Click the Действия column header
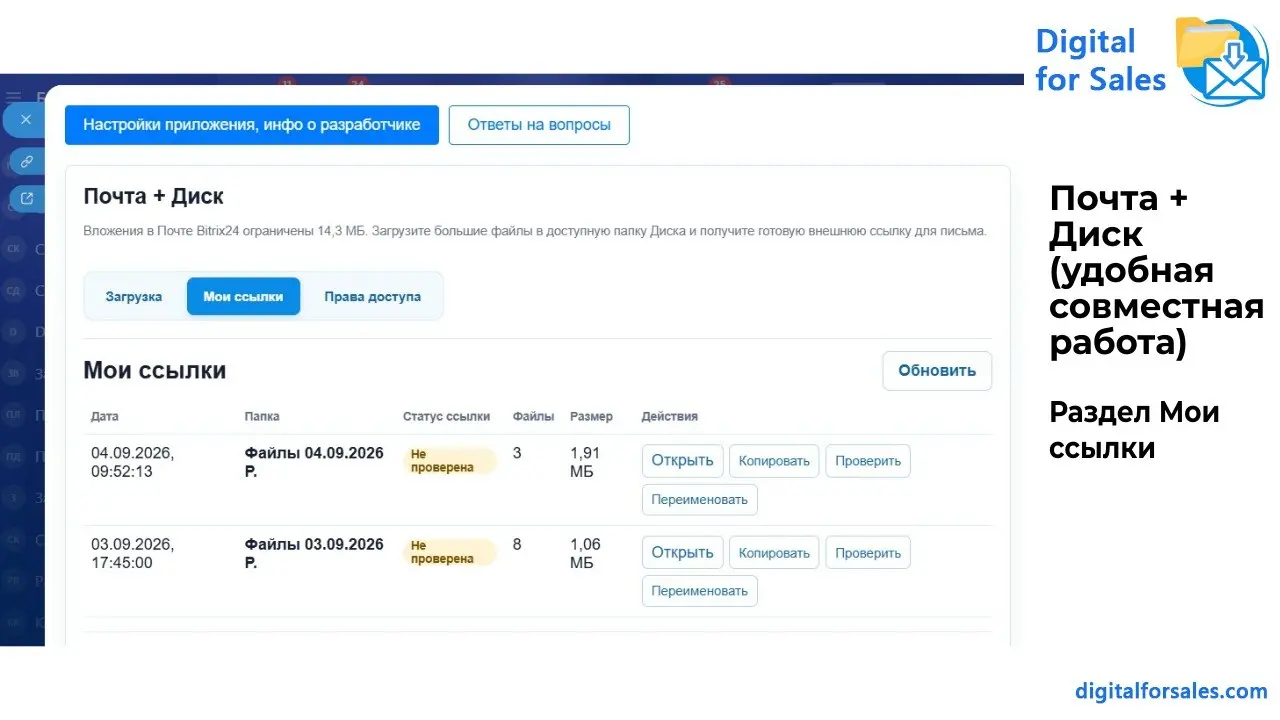Viewport: 1280px width, 720px height. [x=670, y=416]
